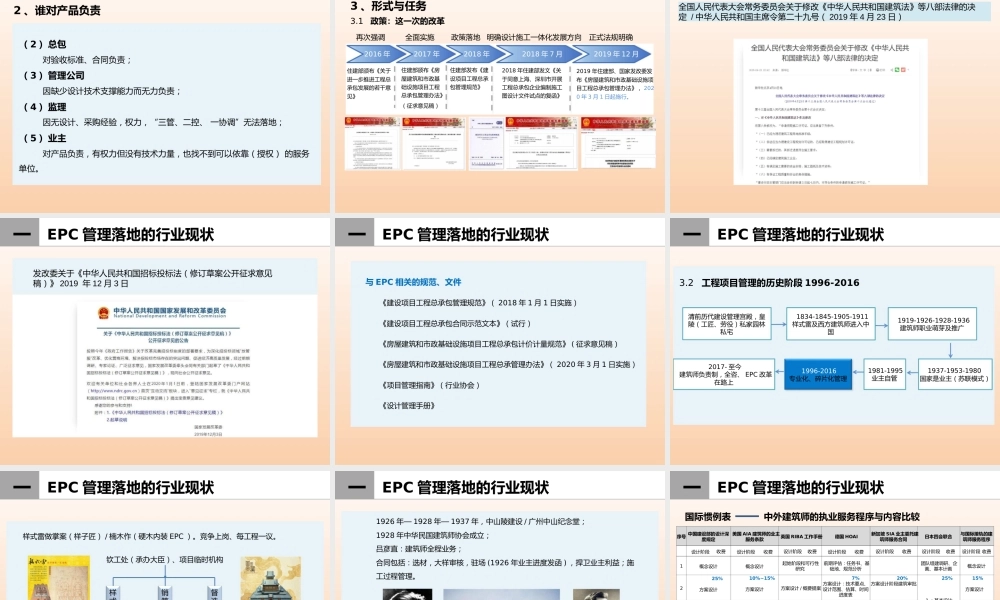Click the highlighted blue 1996-2016 box
This screenshot has width=1000, height=600.
click(818, 374)
